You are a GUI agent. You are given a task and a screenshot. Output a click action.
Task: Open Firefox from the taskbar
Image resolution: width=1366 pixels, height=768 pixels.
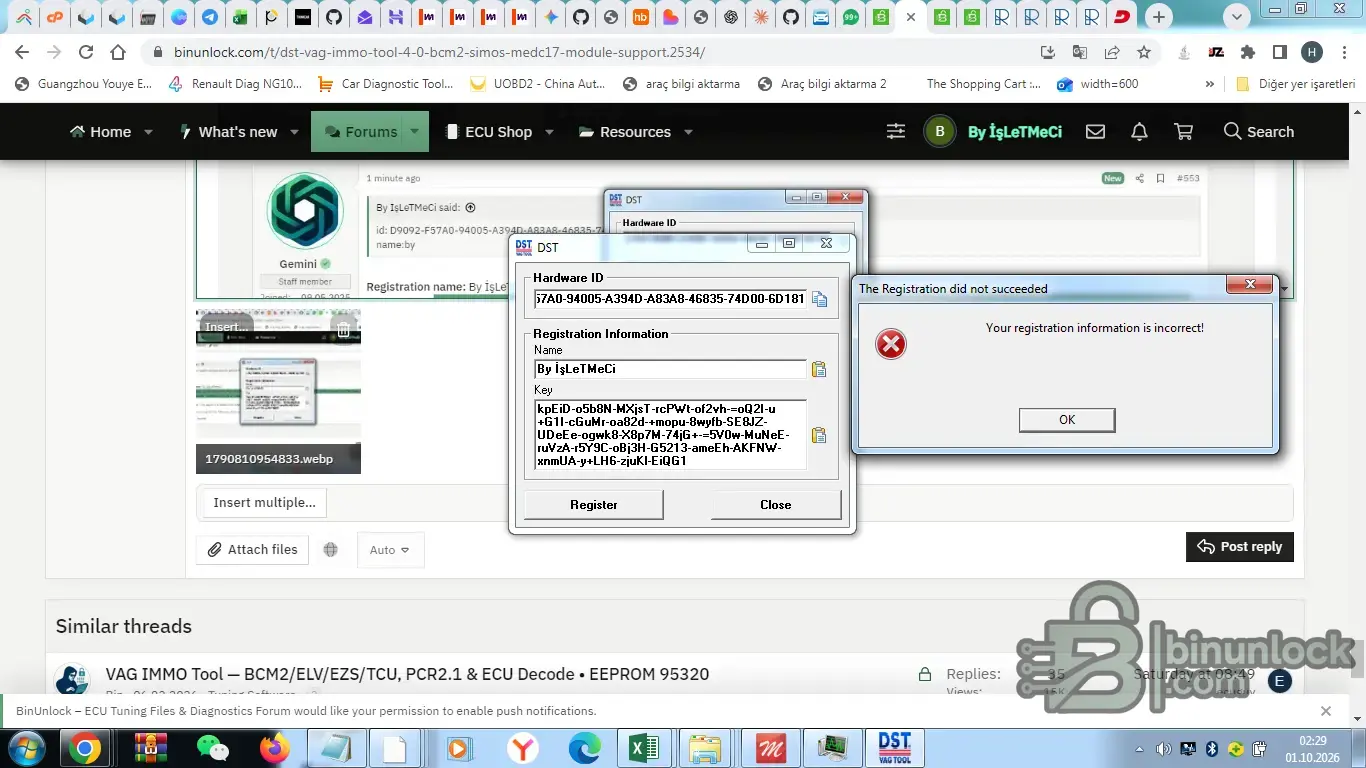click(273, 748)
